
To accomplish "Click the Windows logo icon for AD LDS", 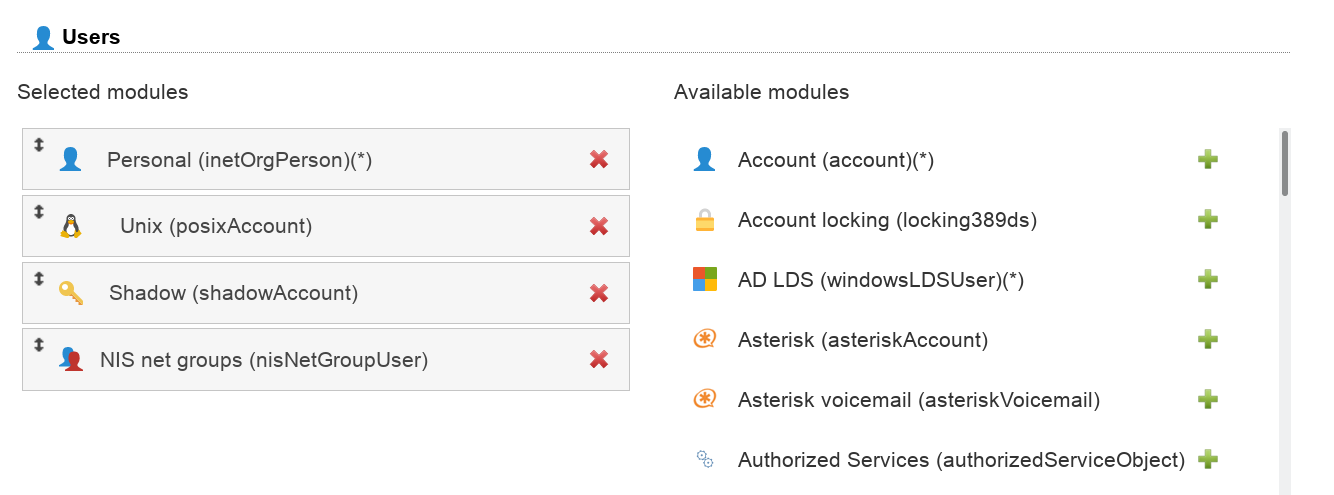I will pos(705,280).
